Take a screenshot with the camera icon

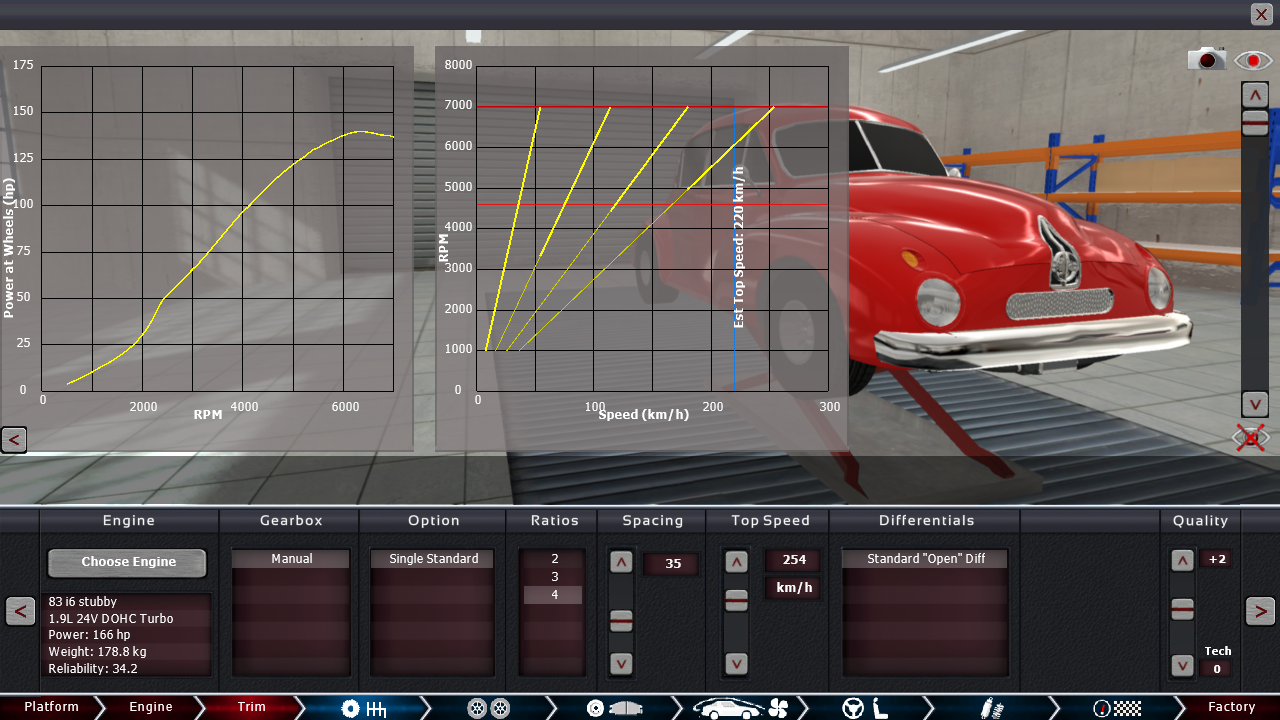click(1207, 60)
